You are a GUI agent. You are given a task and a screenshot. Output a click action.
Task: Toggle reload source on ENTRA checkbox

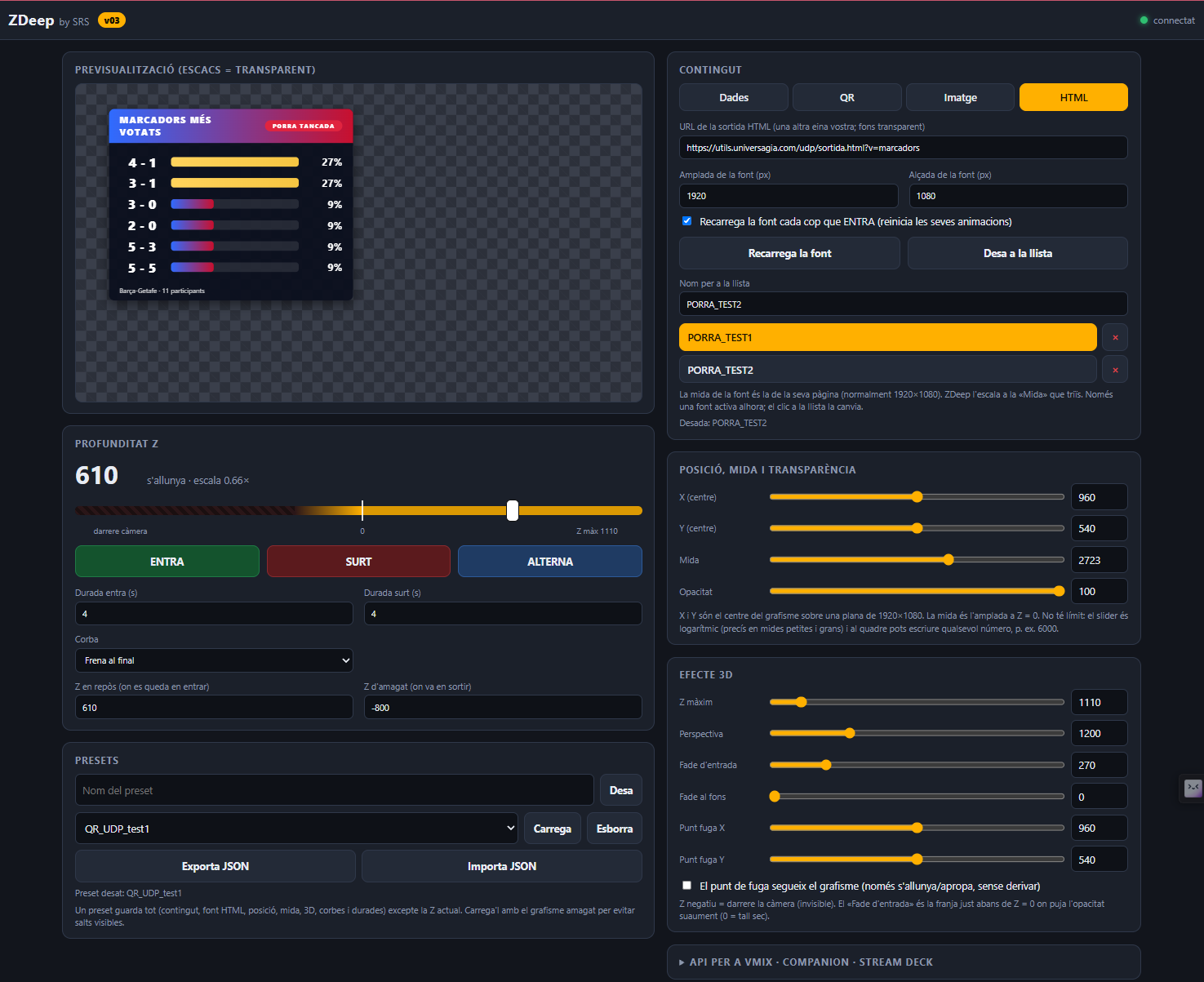pyautogui.click(x=686, y=221)
